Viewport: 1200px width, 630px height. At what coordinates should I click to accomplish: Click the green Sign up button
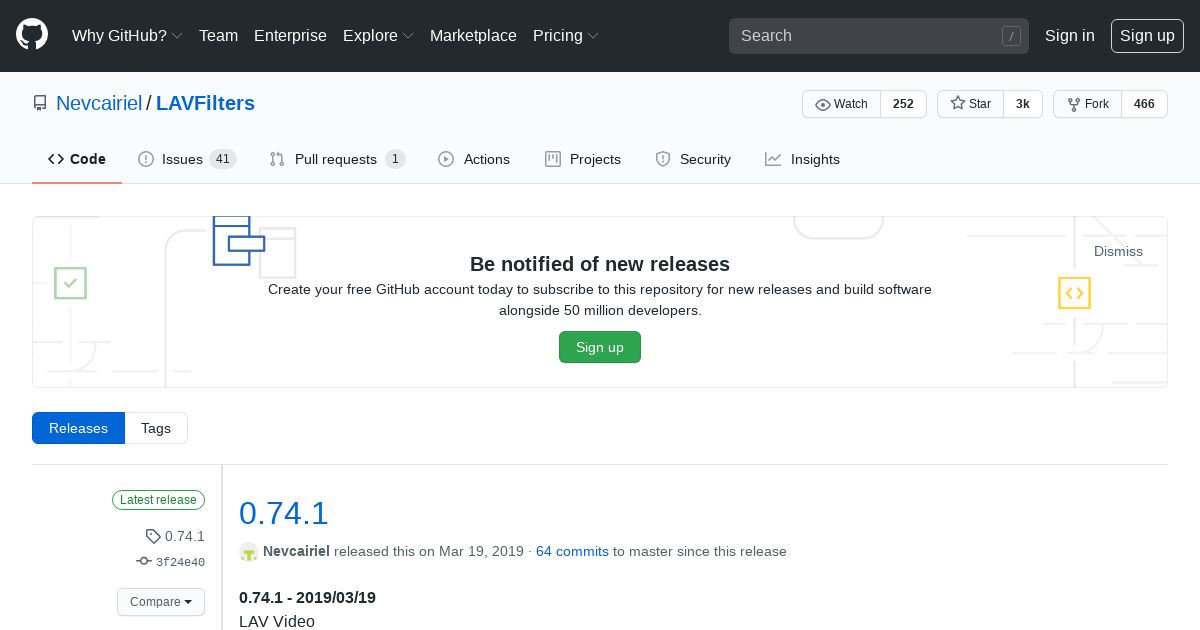pyautogui.click(x=600, y=347)
